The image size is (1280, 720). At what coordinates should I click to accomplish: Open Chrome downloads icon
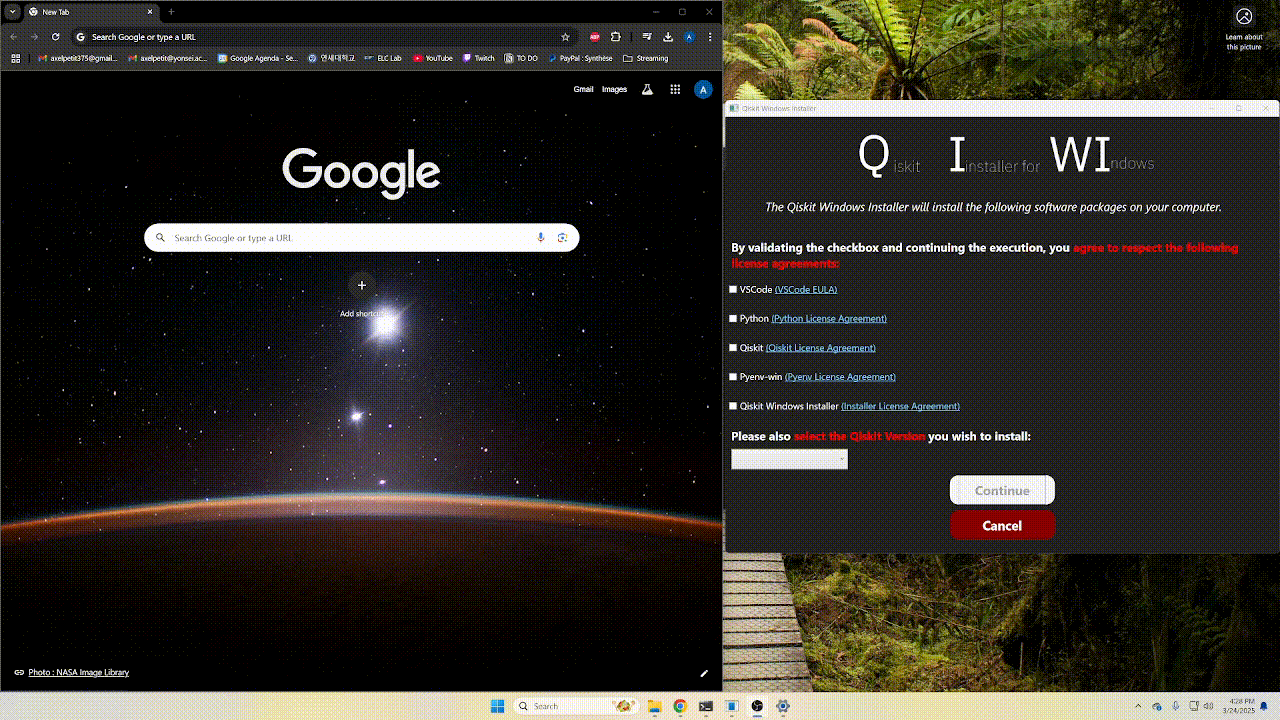point(668,37)
